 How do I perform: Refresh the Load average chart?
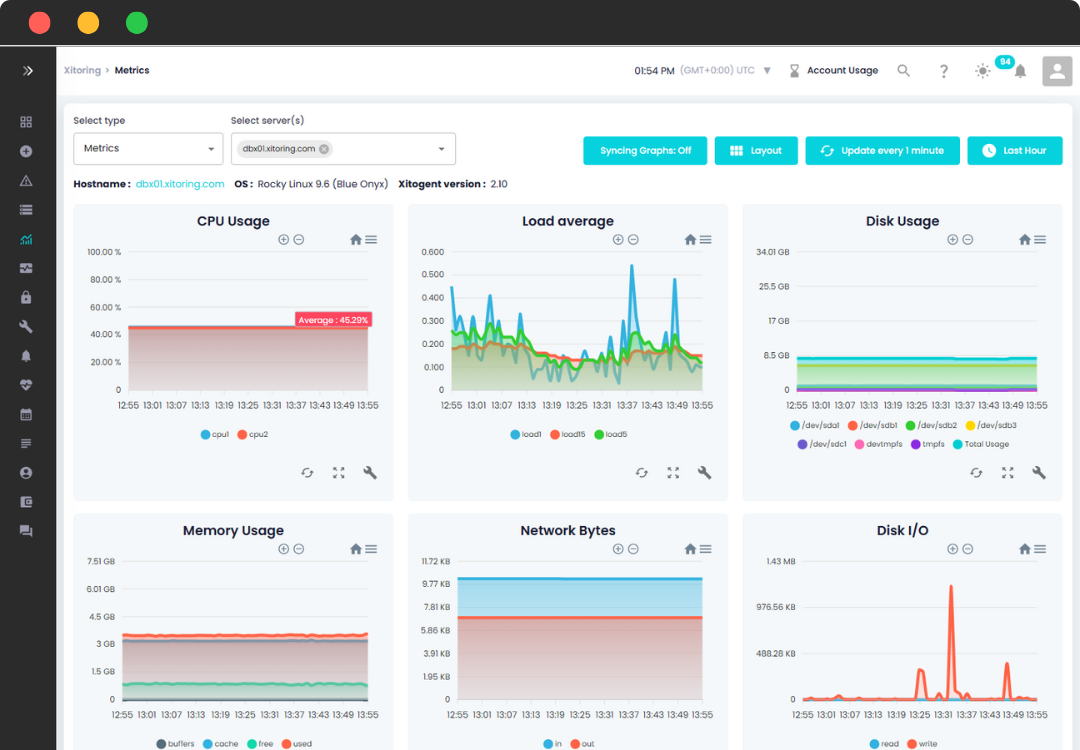coord(642,473)
